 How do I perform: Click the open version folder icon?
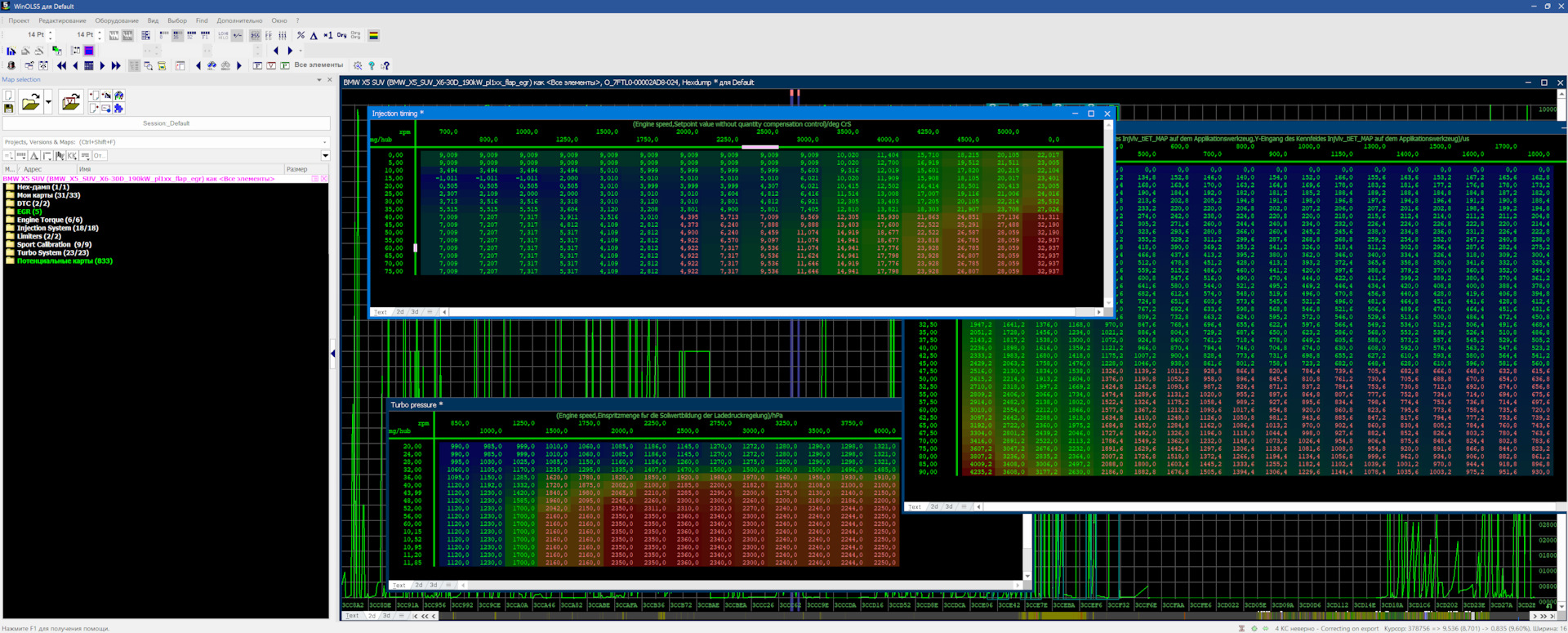[x=71, y=102]
